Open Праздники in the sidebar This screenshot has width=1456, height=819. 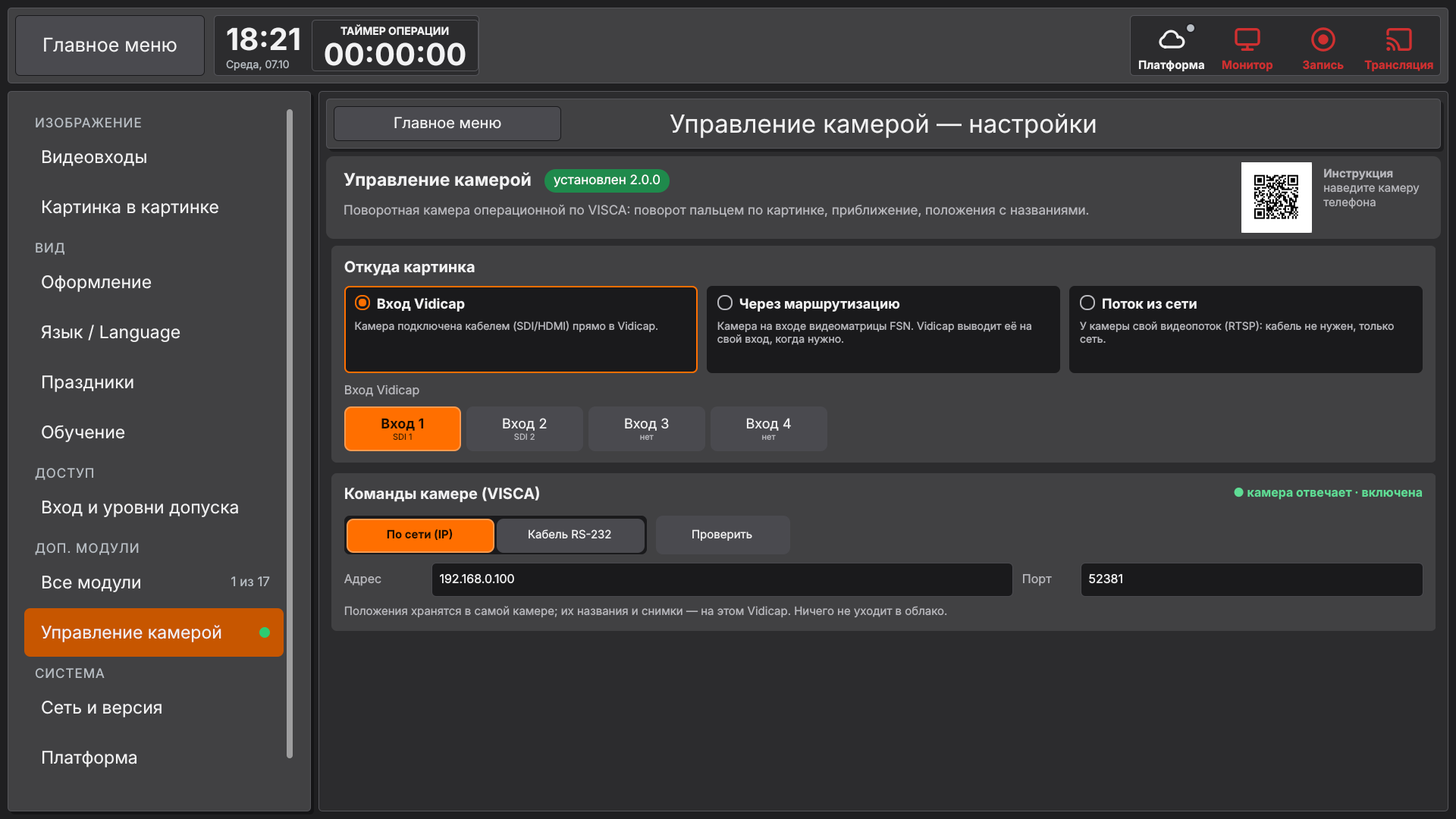[154, 382]
